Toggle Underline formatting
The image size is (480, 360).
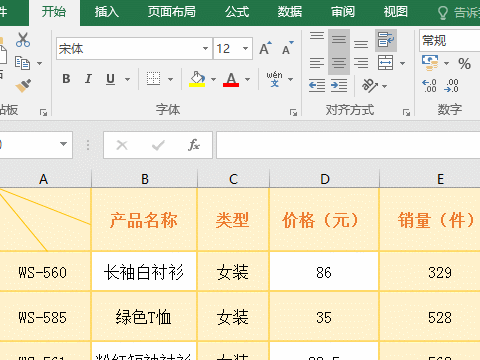pyautogui.click(x=110, y=79)
